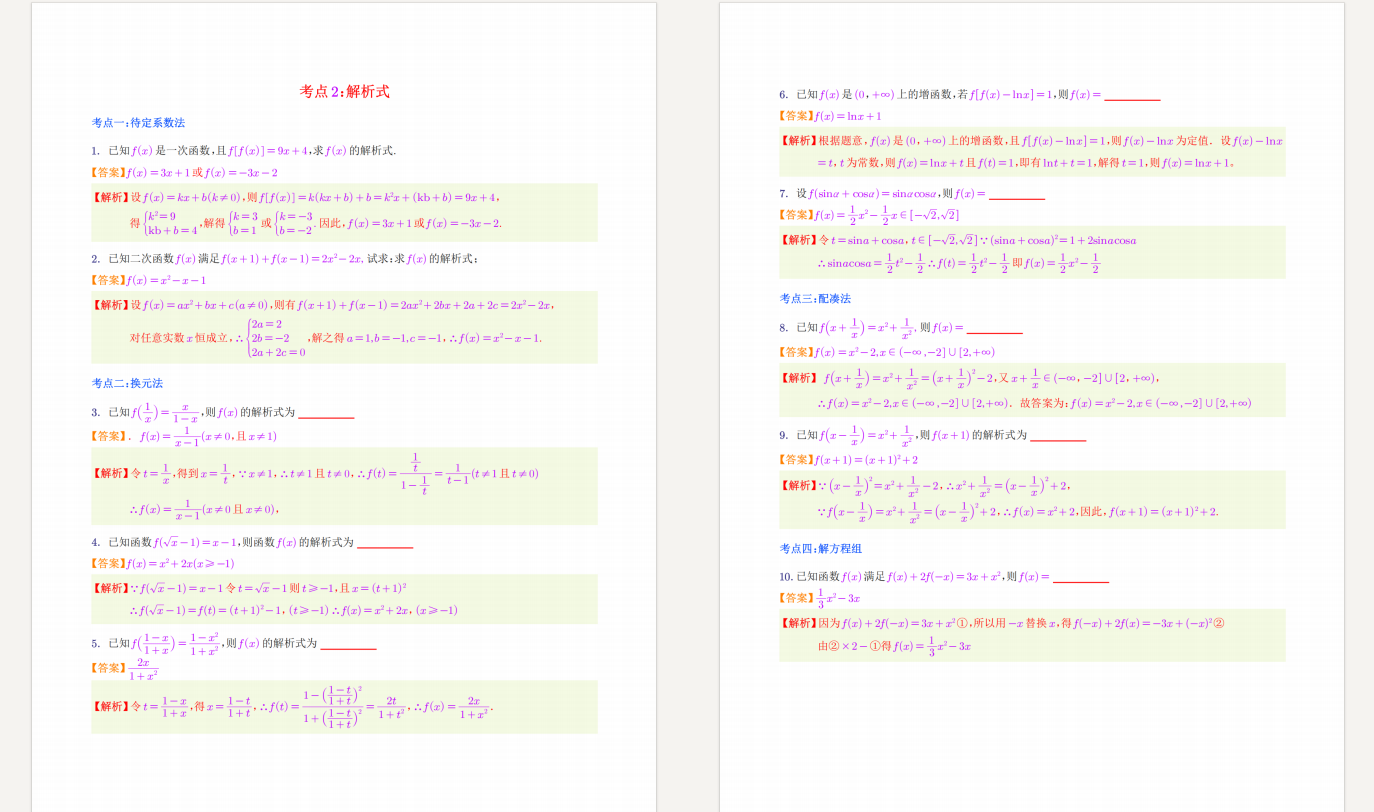Click the 【解析】 label under problem 2
Viewport: 1374px width, 812px height.
click(x=110, y=305)
